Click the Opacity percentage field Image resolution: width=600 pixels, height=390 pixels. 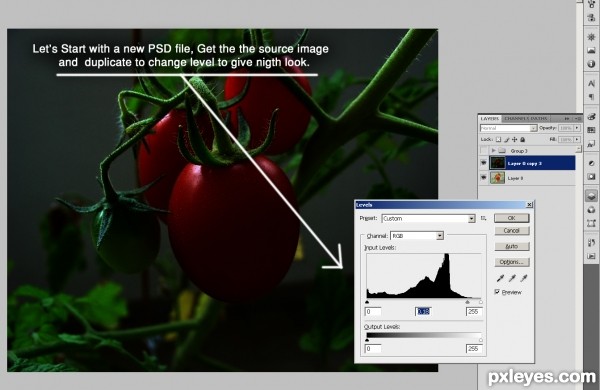[x=566, y=128]
